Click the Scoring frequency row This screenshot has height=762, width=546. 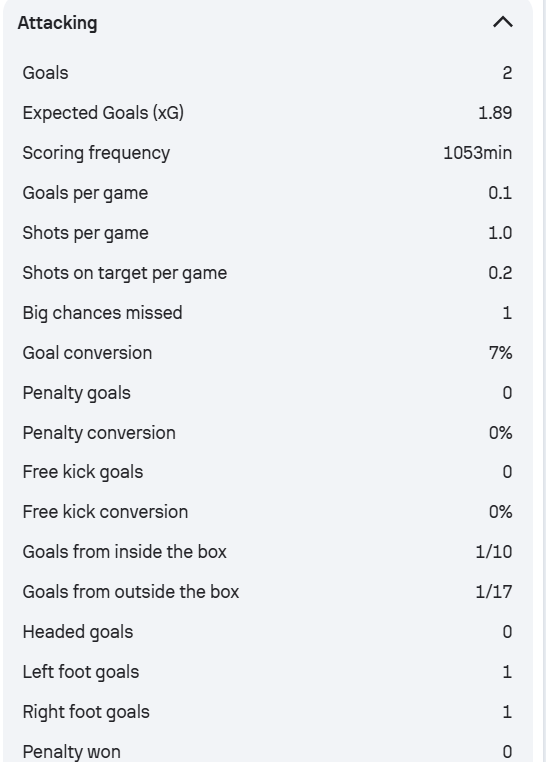click(x=267, y=153)
